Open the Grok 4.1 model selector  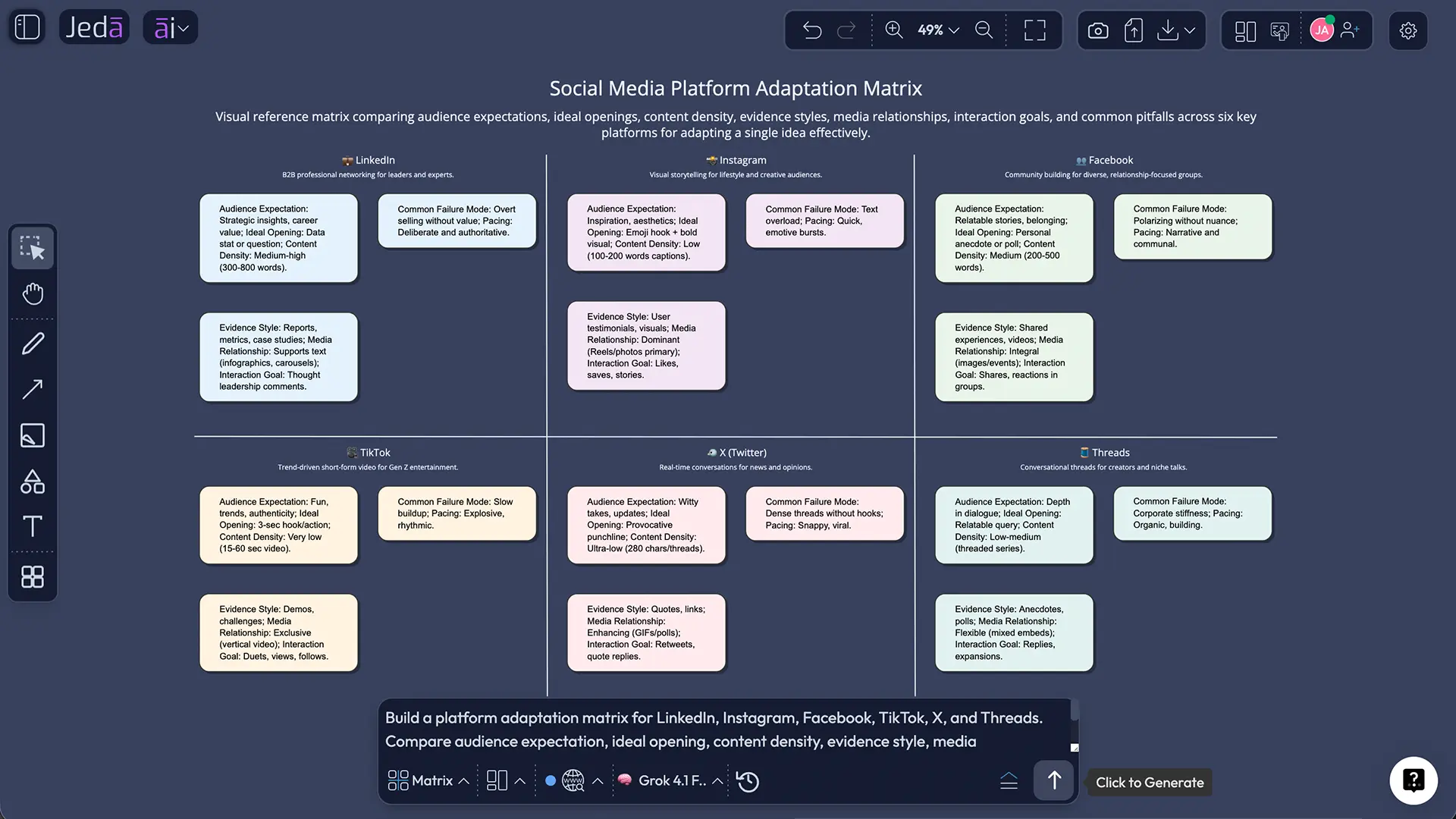pyautogui.click(x=670, y=780)
